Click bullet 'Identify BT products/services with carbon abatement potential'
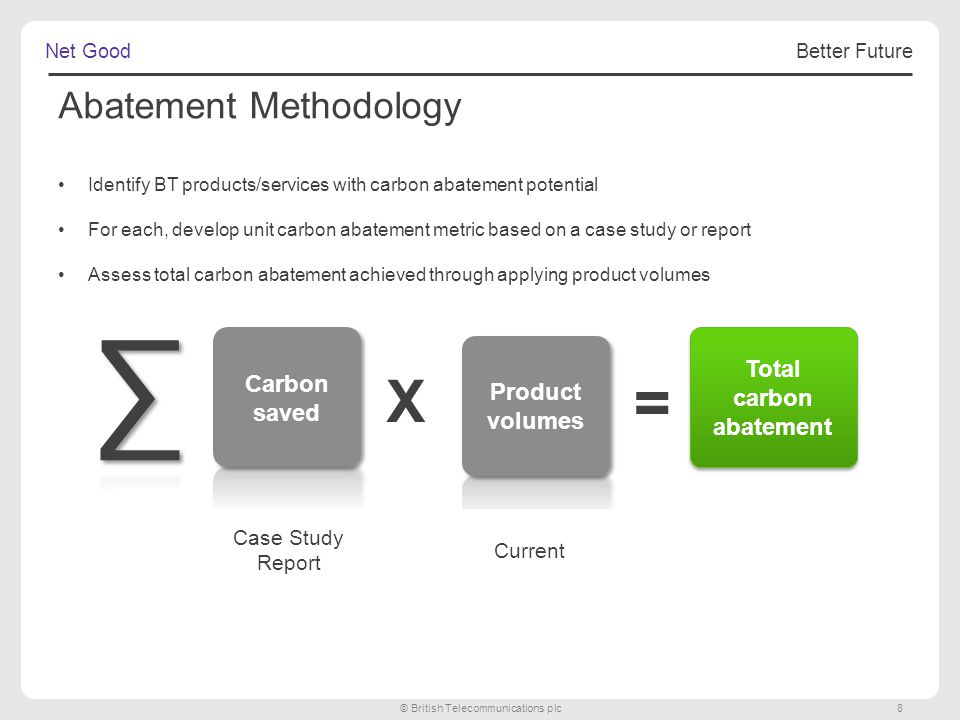The image size is (960, 720). (343, 185)
